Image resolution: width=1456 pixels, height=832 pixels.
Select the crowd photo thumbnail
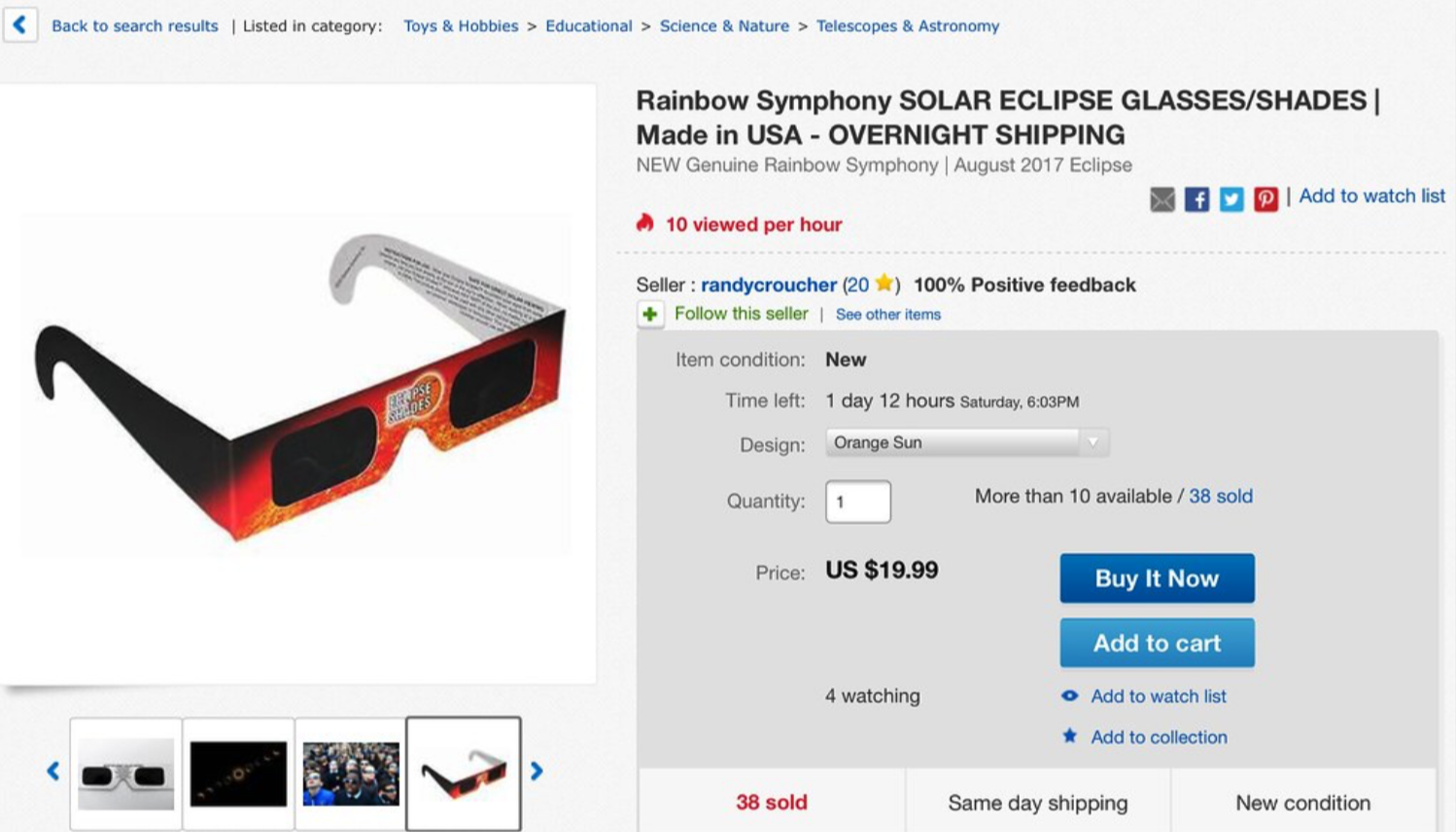pyautogui.click(x=350, y=774)
